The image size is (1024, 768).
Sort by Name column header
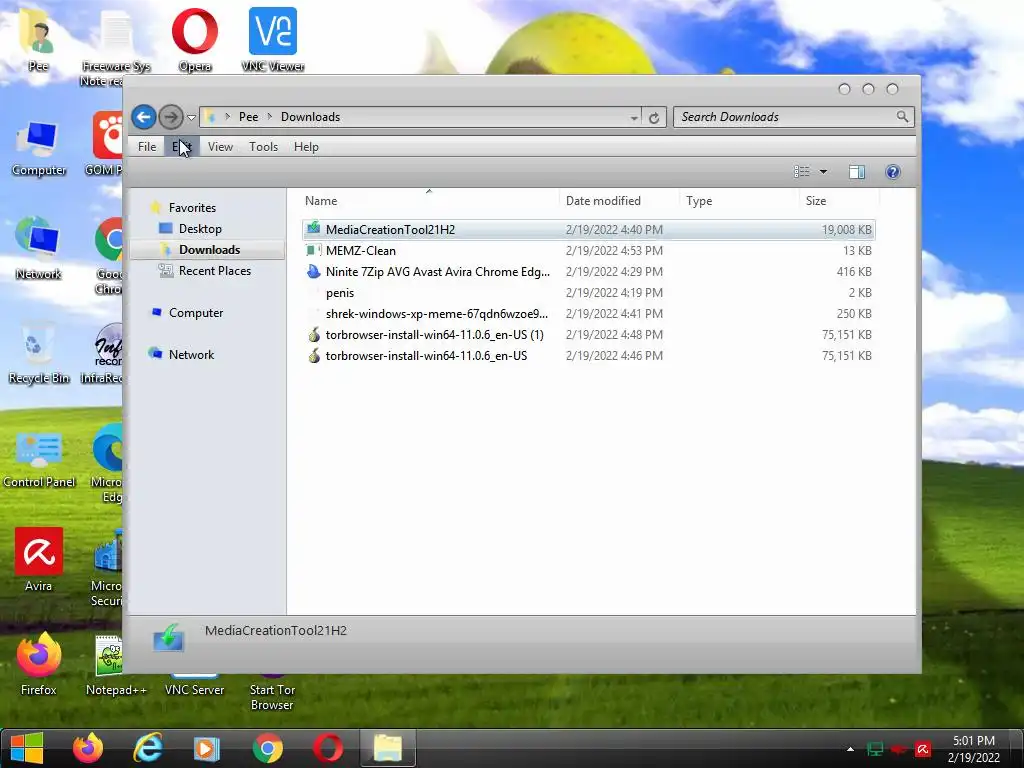tap(430, 201)
